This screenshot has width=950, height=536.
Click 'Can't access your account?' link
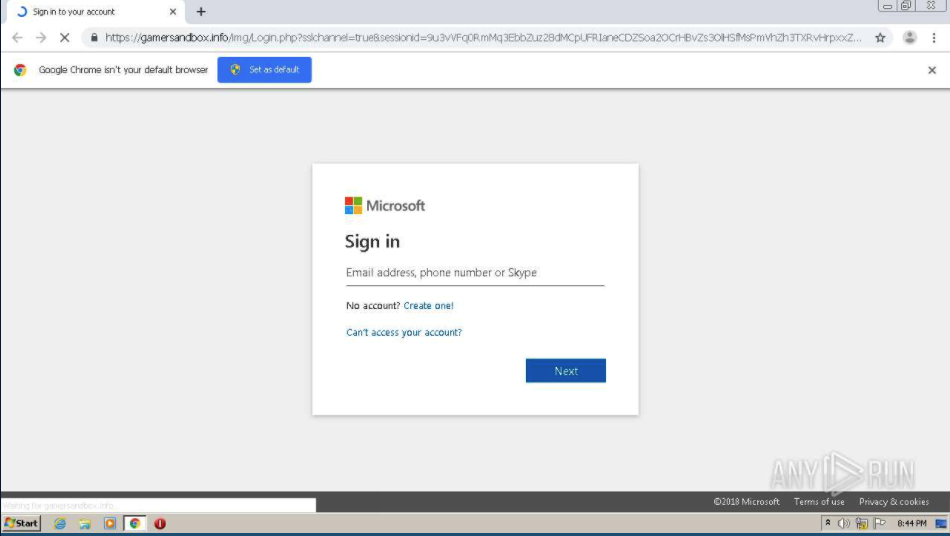tap(404, 333)
